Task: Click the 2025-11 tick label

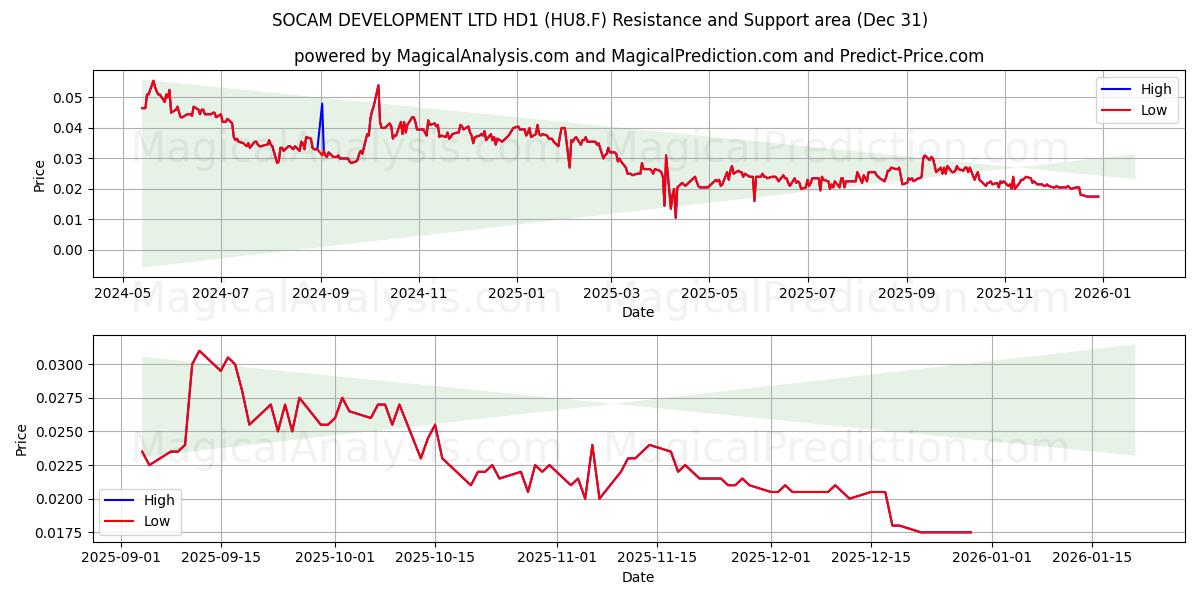Action: (1005, 294)
